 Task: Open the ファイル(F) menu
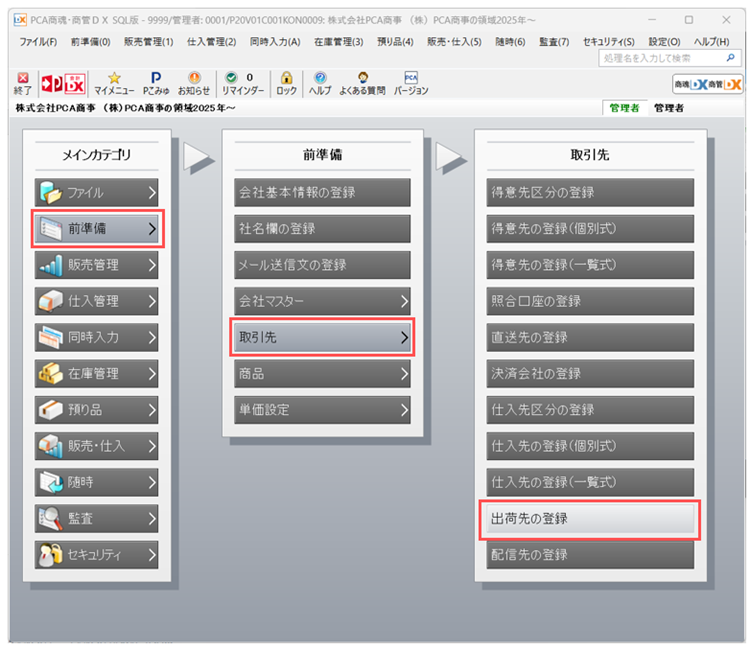pos(38,42)
